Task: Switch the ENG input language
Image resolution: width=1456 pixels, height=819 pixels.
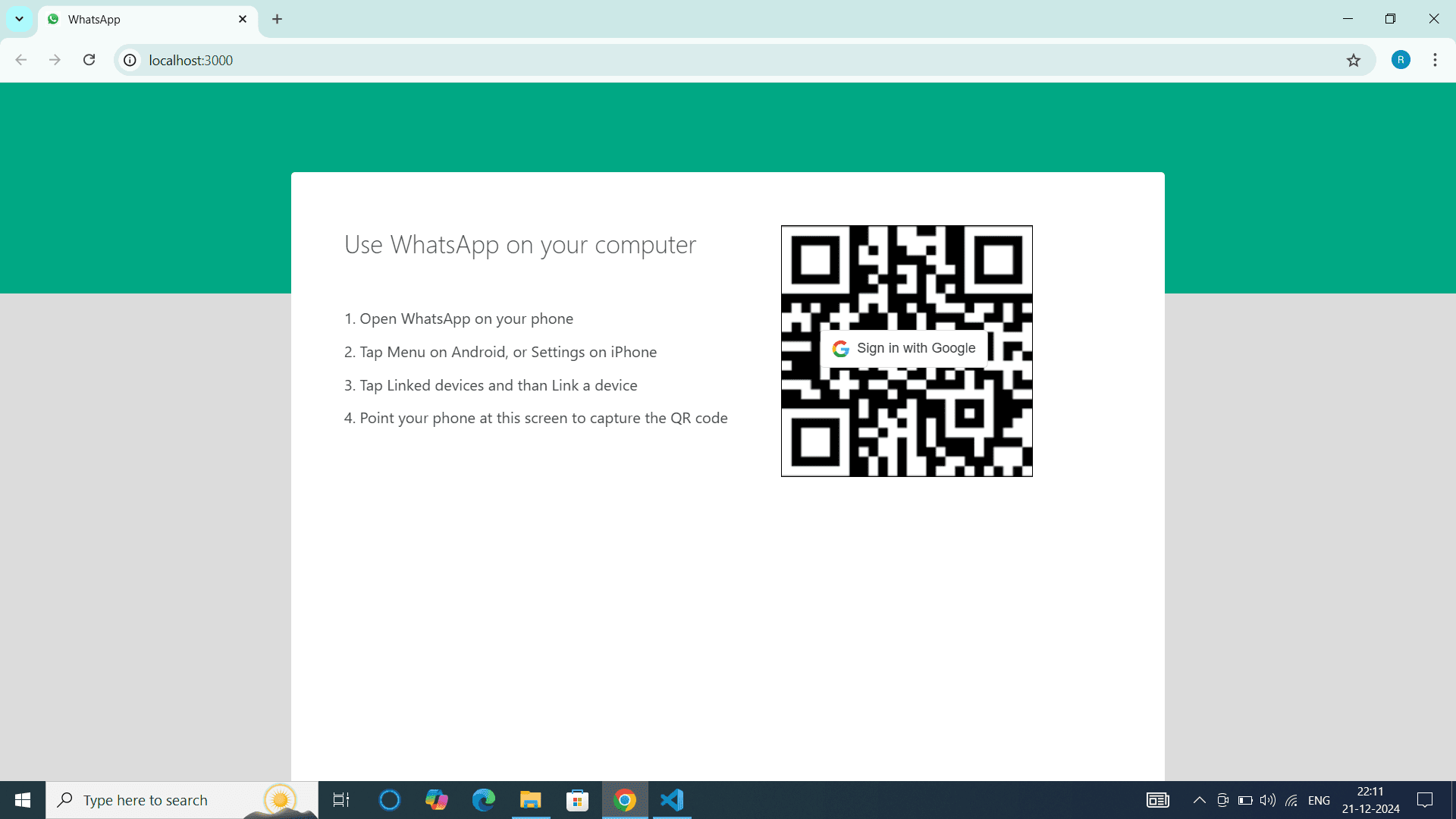Action: pos(1319,800)
